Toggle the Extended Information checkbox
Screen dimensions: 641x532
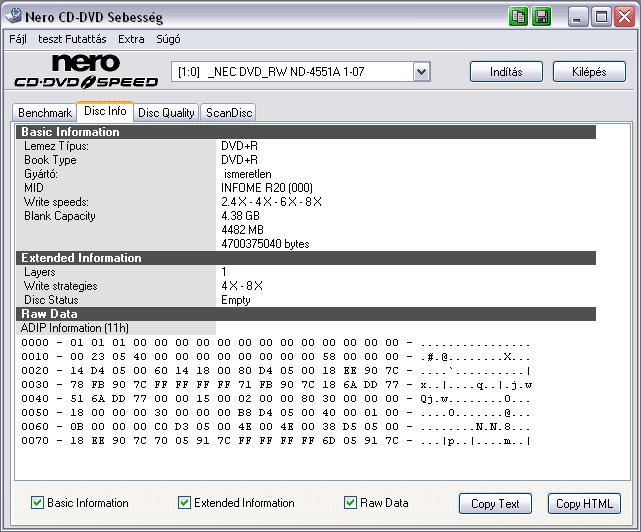184,503
